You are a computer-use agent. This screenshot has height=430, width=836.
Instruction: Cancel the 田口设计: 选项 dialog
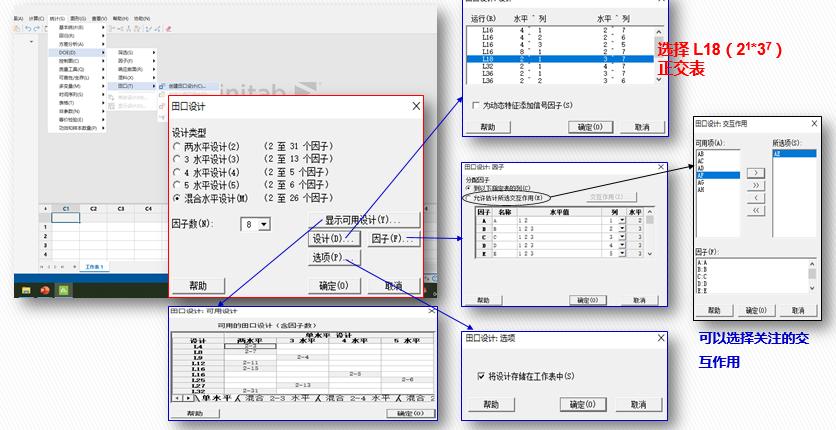click(639, 404)
